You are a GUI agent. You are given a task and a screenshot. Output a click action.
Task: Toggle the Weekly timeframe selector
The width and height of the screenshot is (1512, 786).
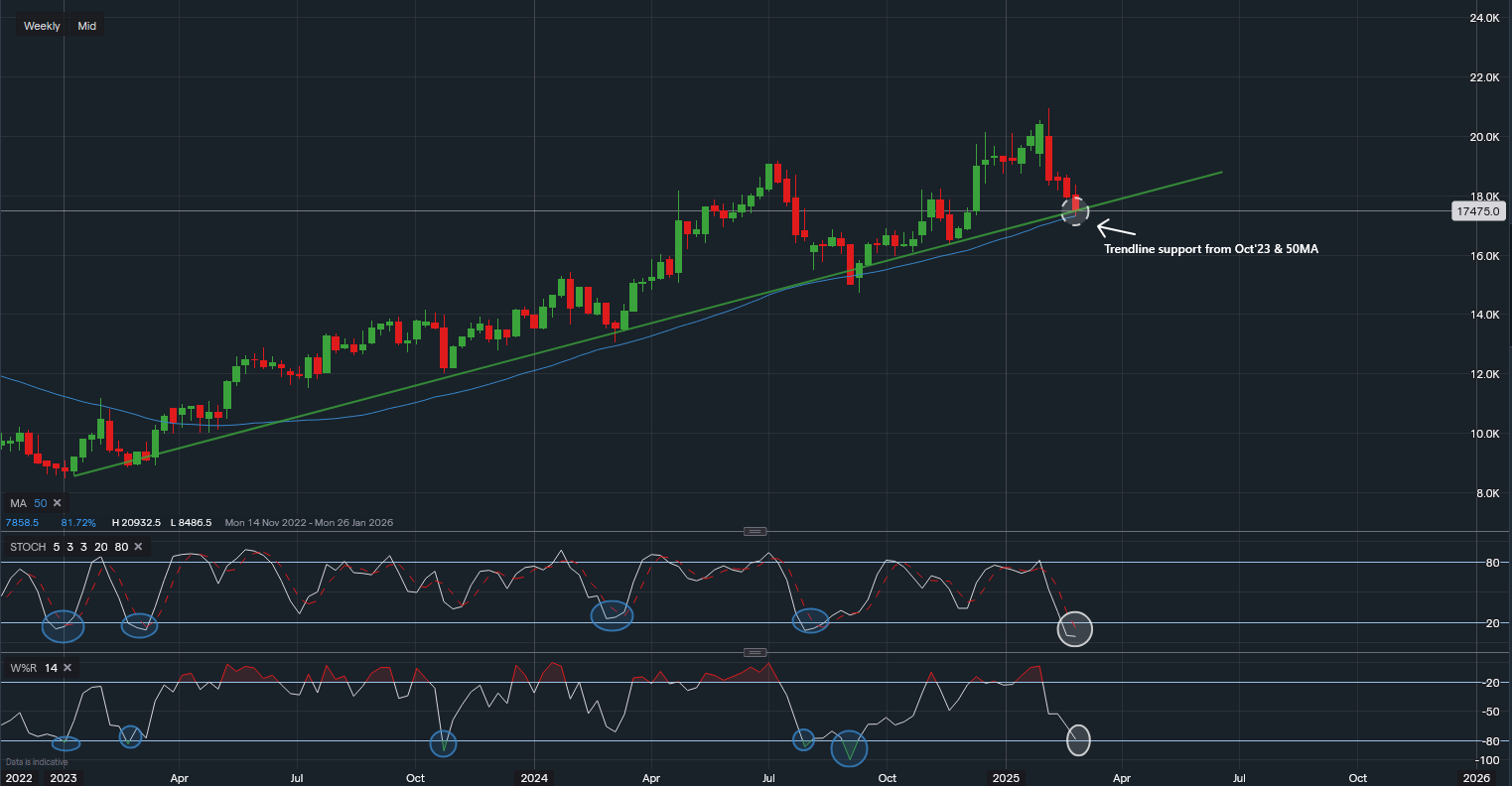click(41, 25)
